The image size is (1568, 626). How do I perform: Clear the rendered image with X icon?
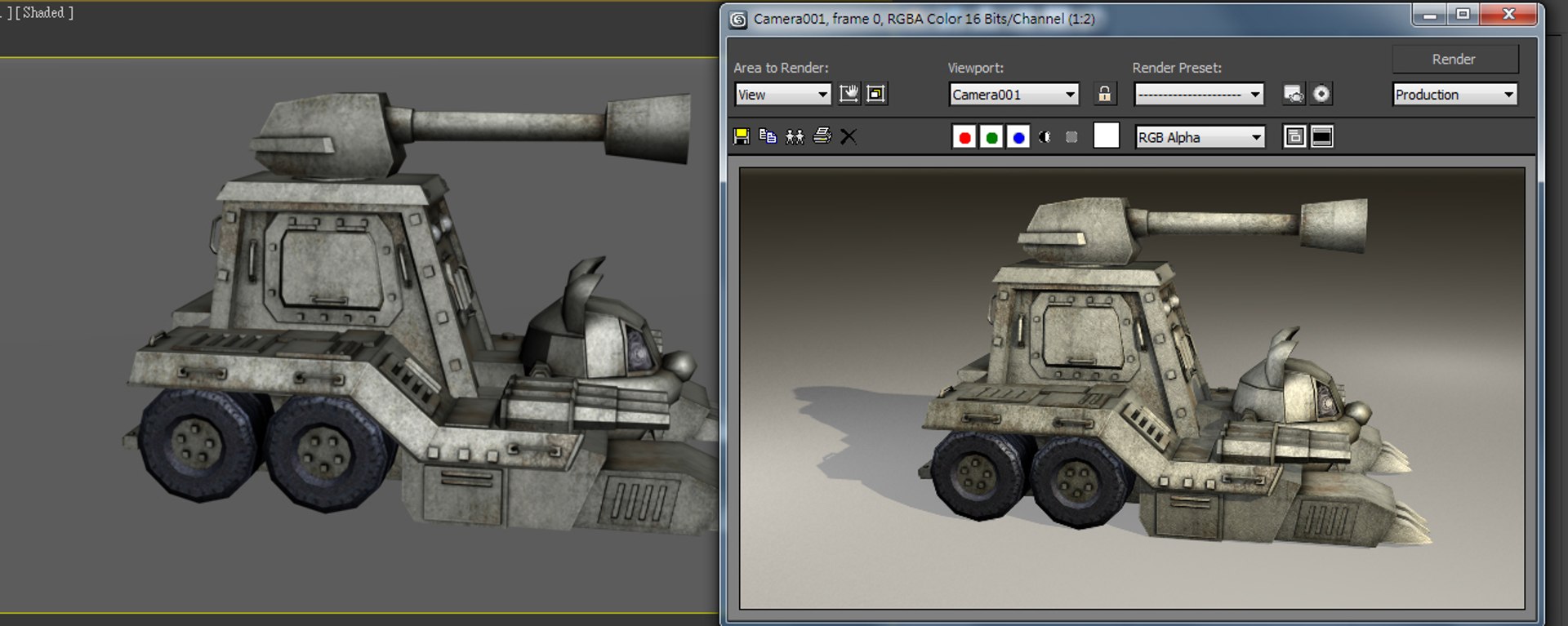click(x=849, y=136)
